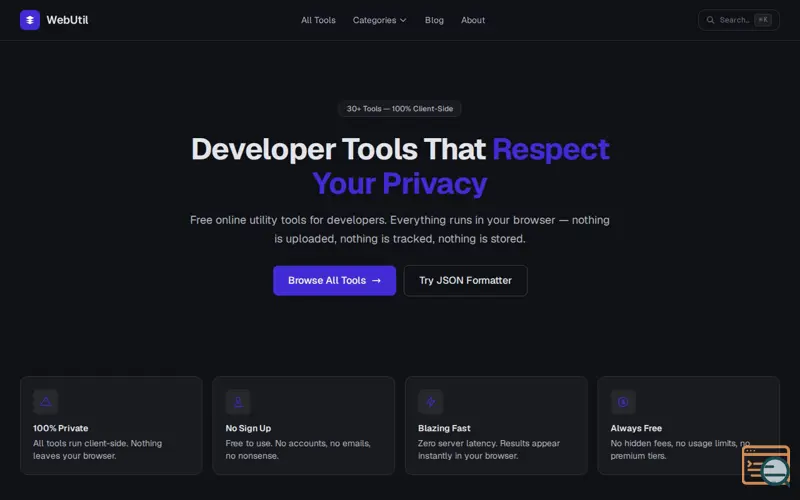Click text 'All tools run client-side' description
This screenshot has height=500, width=800.
pos(97,449)
